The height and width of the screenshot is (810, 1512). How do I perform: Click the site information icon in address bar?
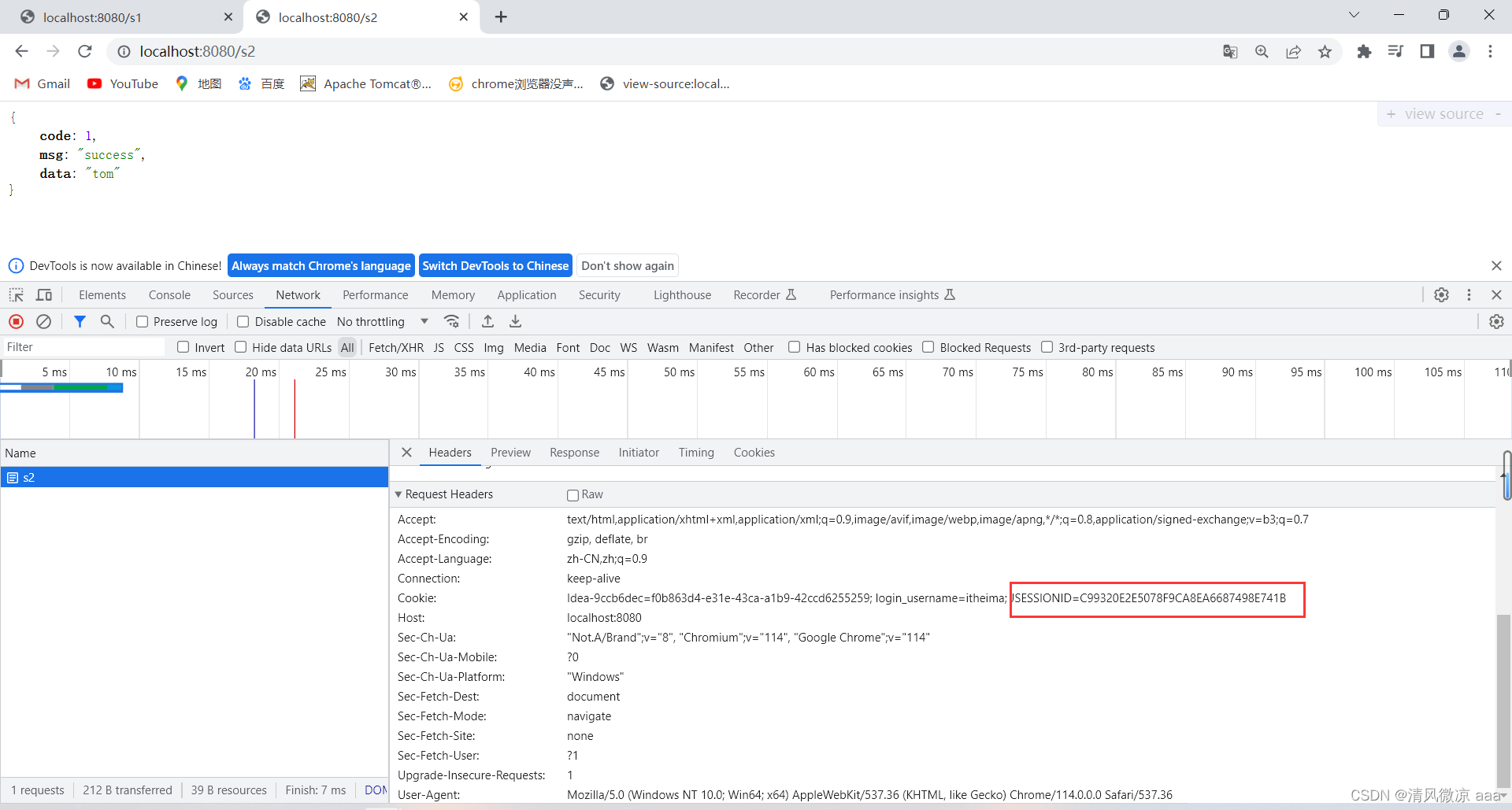point(124,51)
